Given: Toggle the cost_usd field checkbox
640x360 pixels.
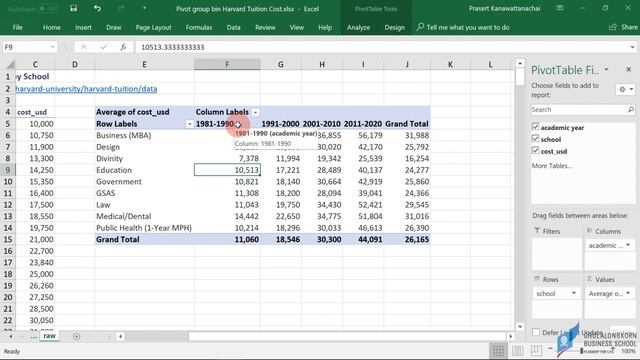Looking at the screenshot, I should pos(536,151).
